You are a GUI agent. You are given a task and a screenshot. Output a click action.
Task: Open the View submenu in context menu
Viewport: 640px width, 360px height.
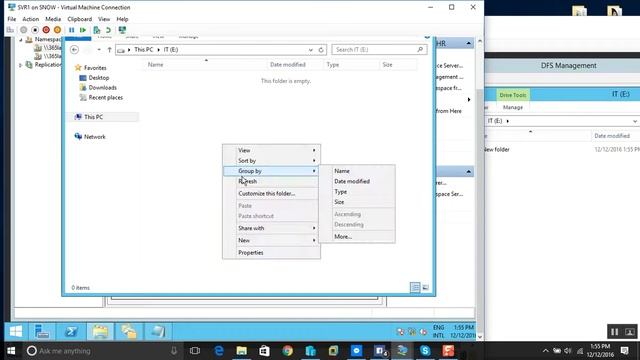[x=271, y=150]
